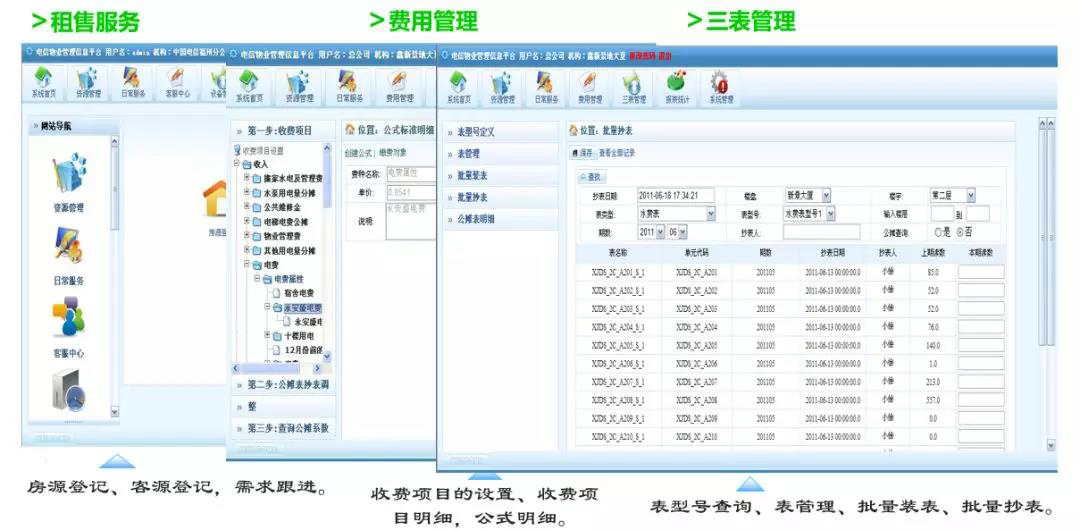Image resolution: width=1080 pixels, height=530 pixels.
Task: Open the 楼宇 dropdown showing 第二层
Action: pyautogui.click(x=953, y=196)
